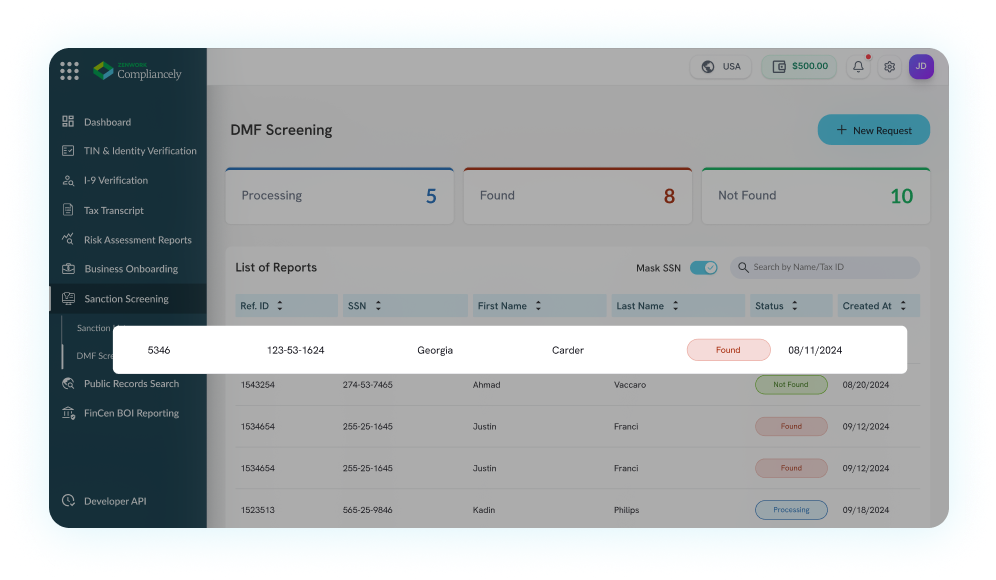
Task: Select the USA country selector
Action: [x=721, y=67]
